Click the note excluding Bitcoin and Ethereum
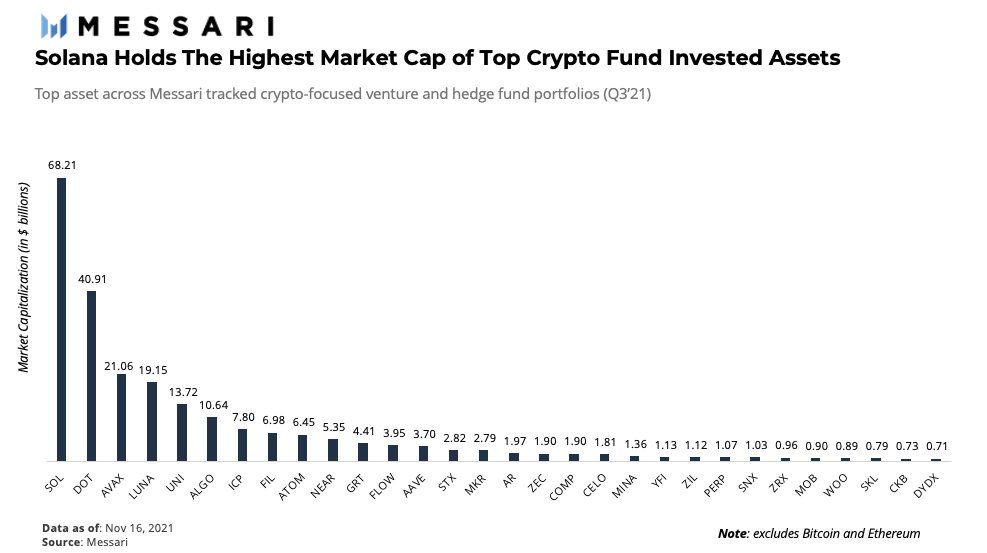The image size is (987, 553). 819,533
